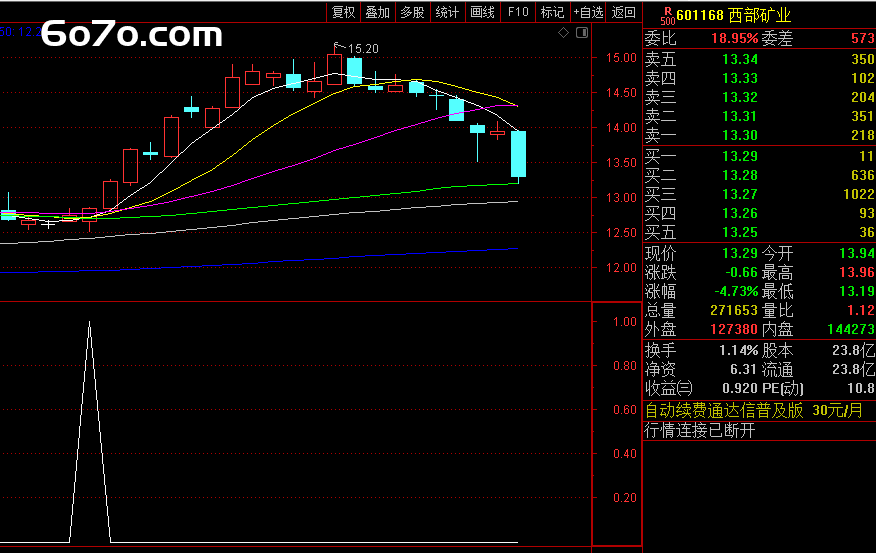Image resolution: width=876 pixels, height=553 pixels.
Task: Click the 0.20 indicator axis label
Action: [x=625, y=498]
